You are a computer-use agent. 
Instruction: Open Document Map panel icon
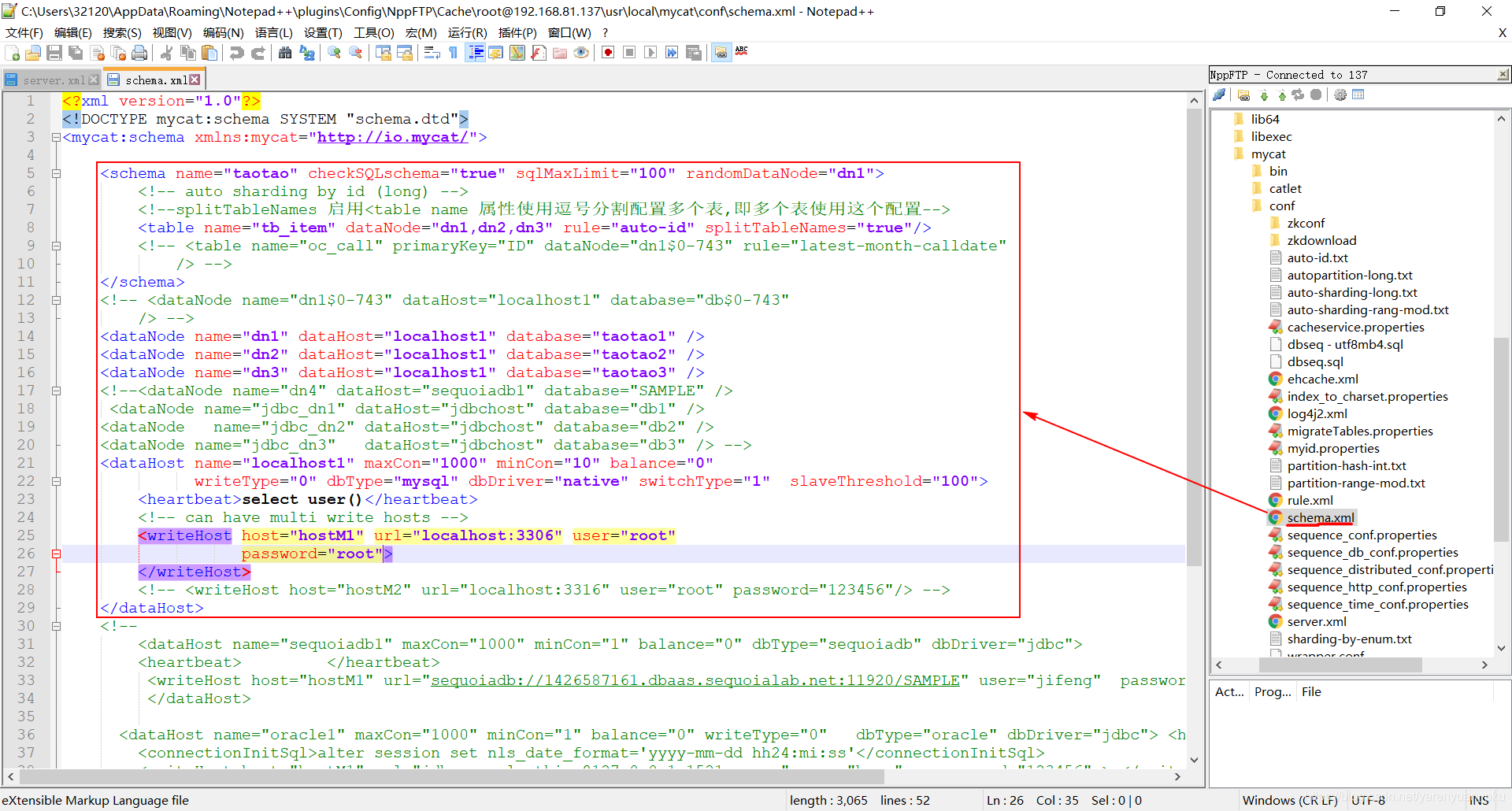tap(517, 53)
